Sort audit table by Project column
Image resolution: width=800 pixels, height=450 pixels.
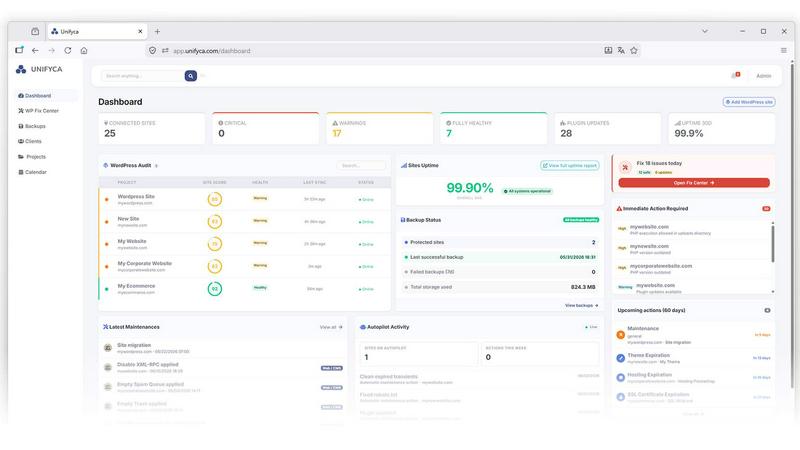point(127,182)
